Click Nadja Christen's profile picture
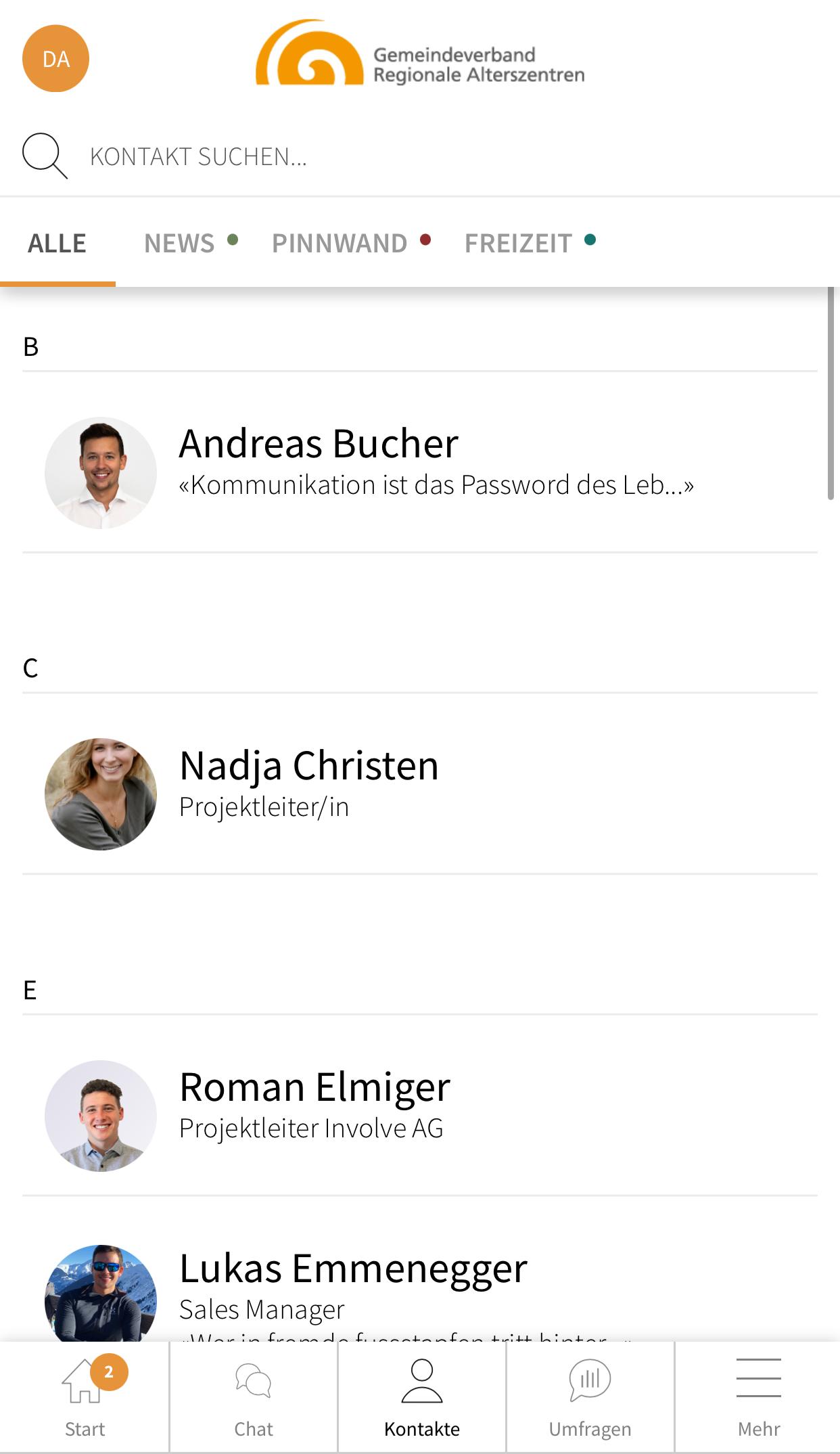 (x=101, y=794)
